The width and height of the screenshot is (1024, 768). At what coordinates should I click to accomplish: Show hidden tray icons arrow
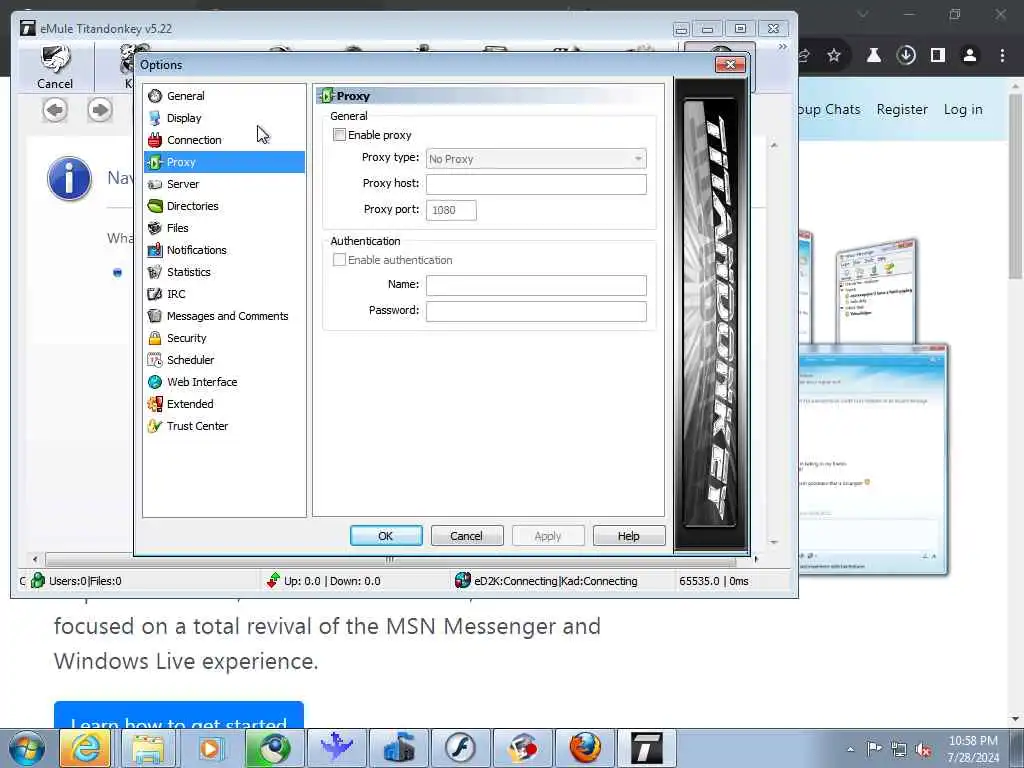tap(850, 749)
